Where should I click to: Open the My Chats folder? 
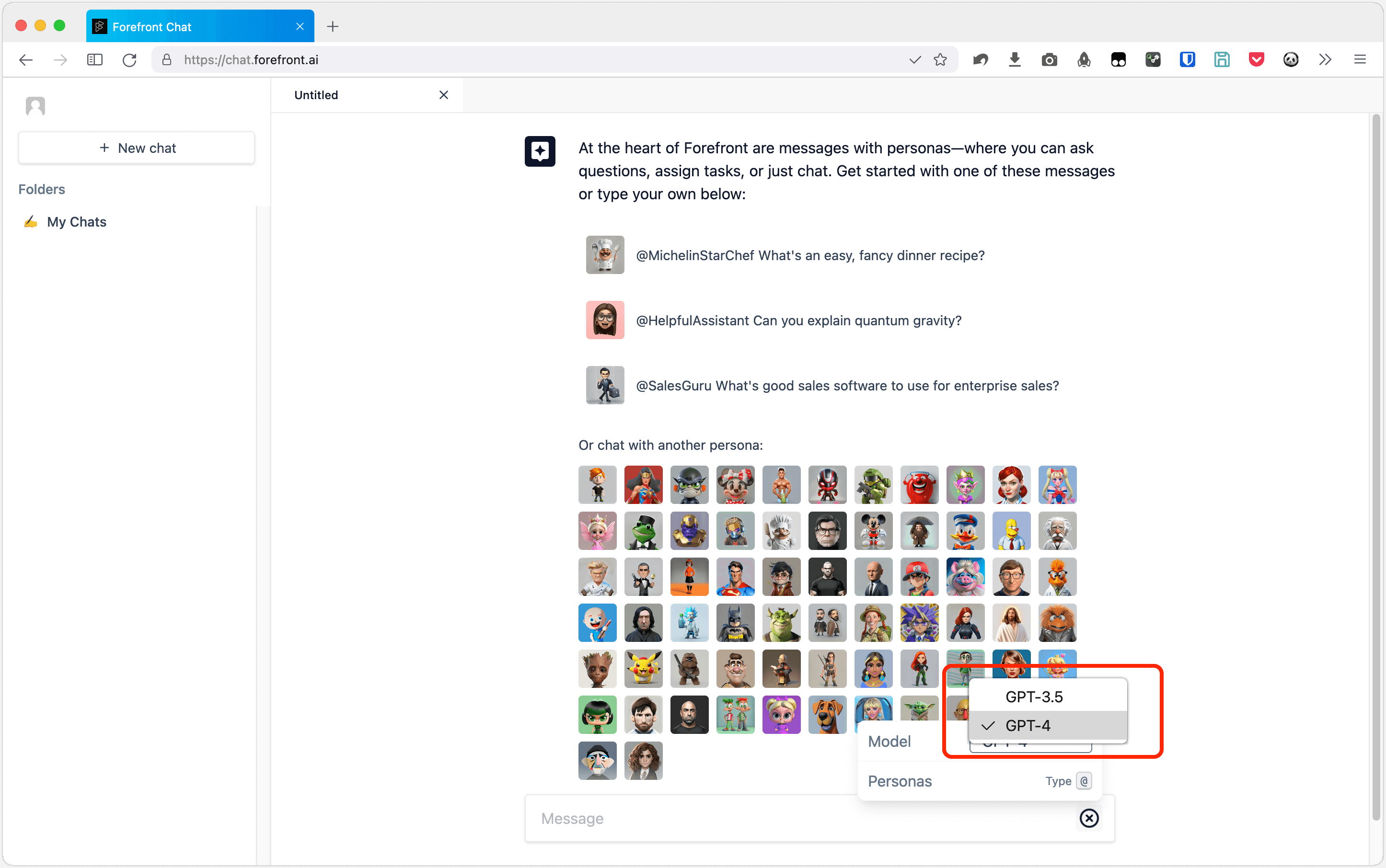point(76,222)
